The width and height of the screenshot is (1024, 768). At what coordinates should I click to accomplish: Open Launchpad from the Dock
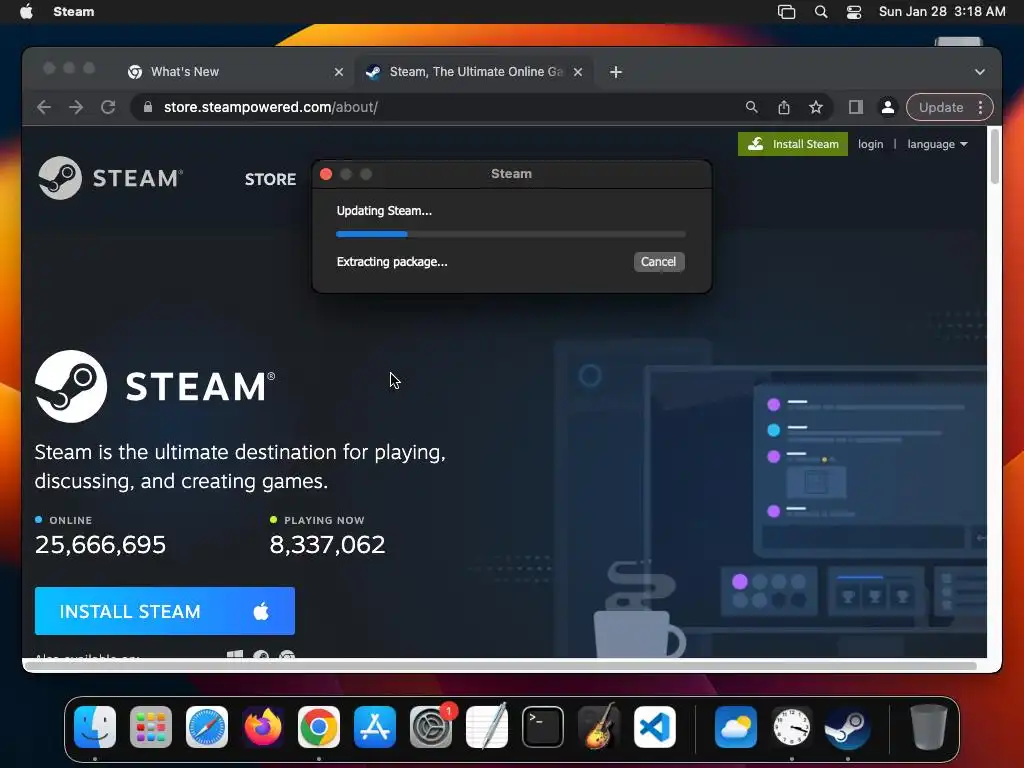[151, 727]
